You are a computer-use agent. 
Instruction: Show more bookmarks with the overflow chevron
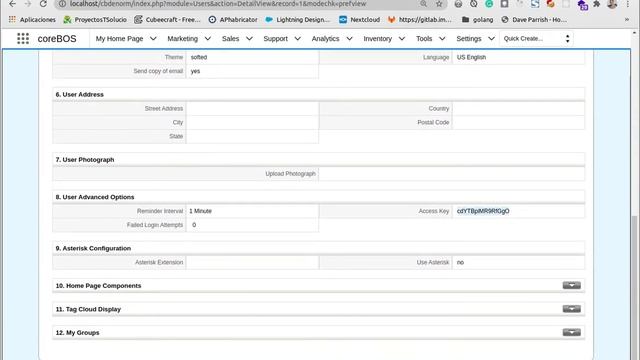tap(627, 20)
